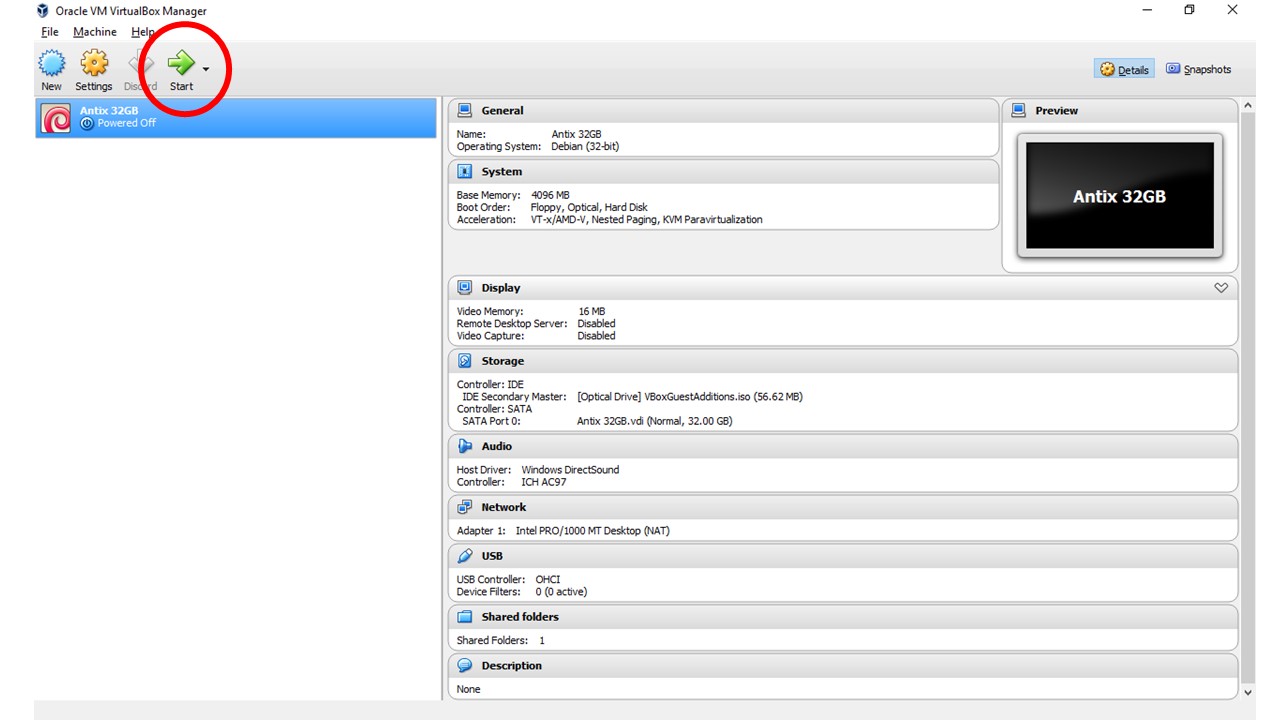The image size is (1280, 720).
Task: Click the Network section adapter icon
Action: 465,507
